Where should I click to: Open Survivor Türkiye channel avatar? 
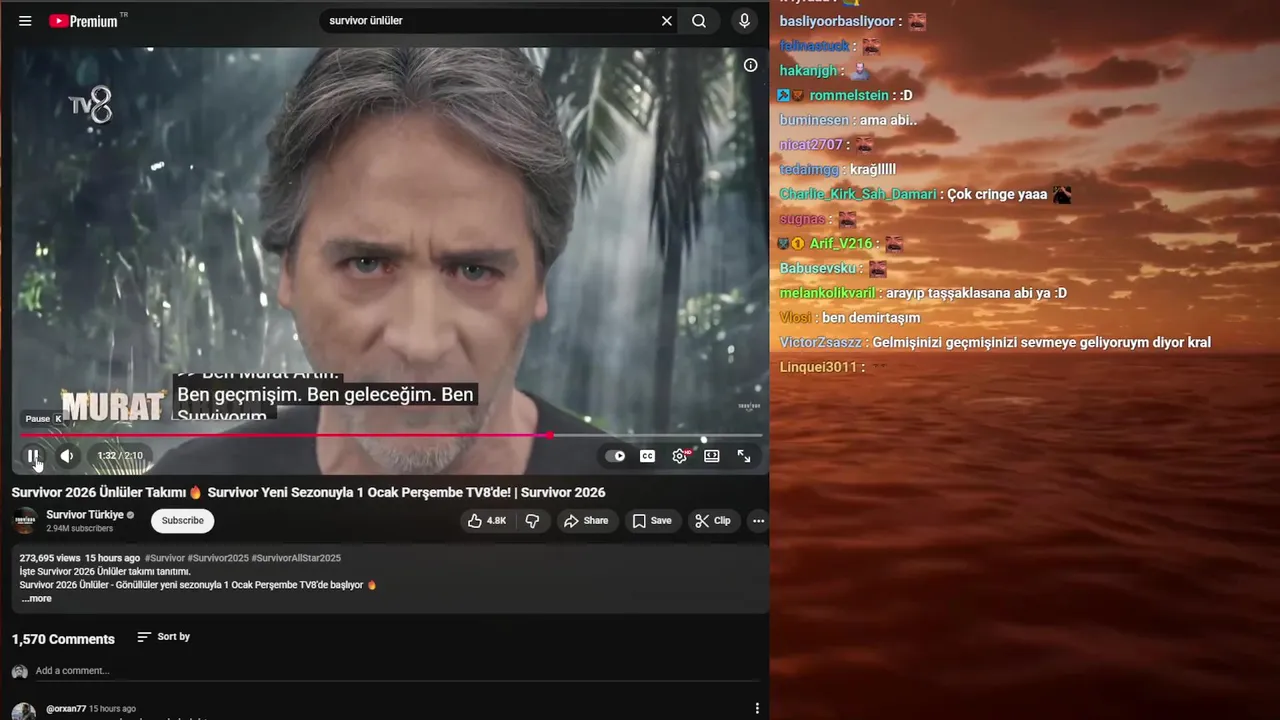25,521
